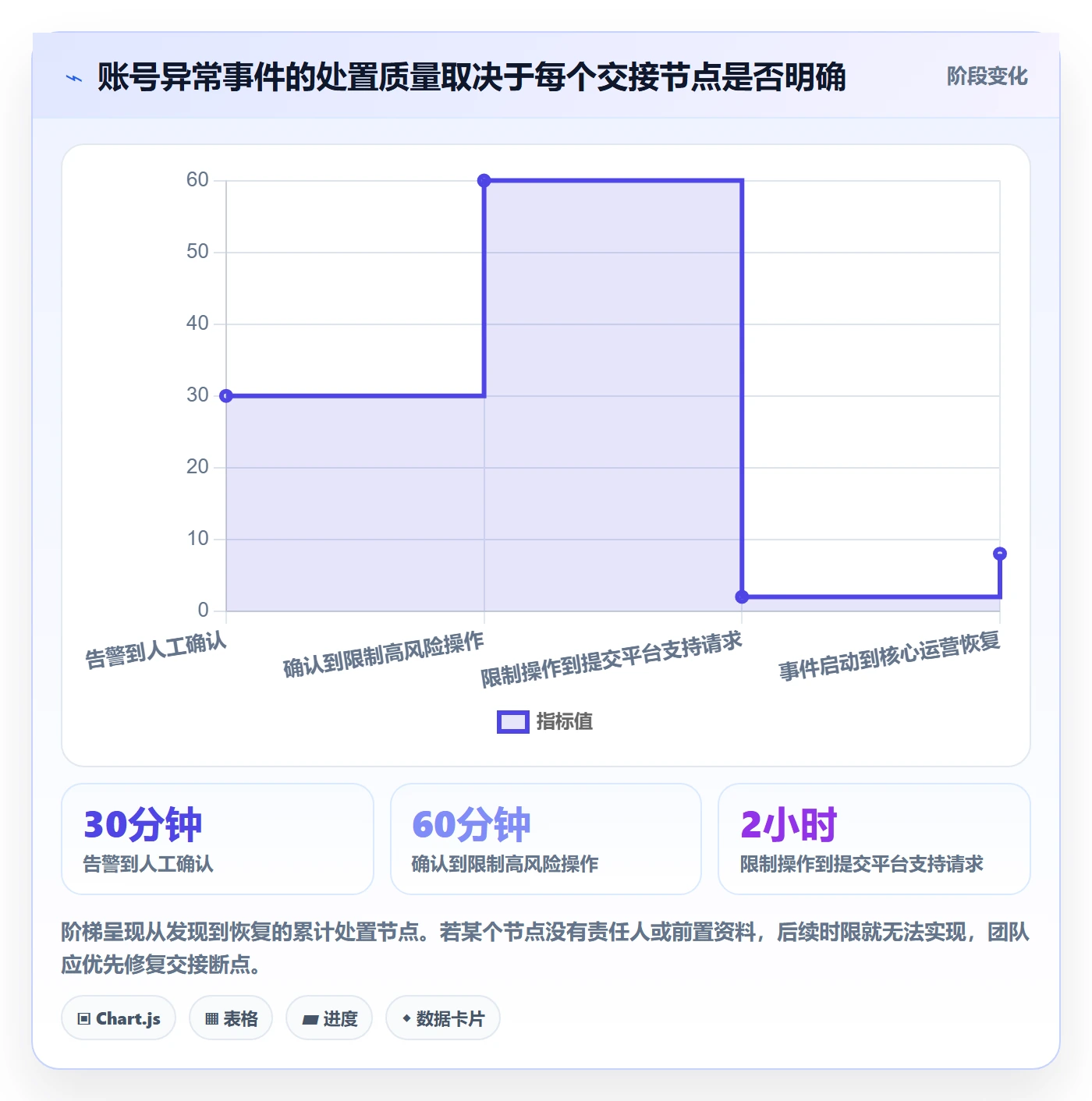The image size is (1092, 1101).
Task: Click the y-axis tick label 40
Action: 197,324
